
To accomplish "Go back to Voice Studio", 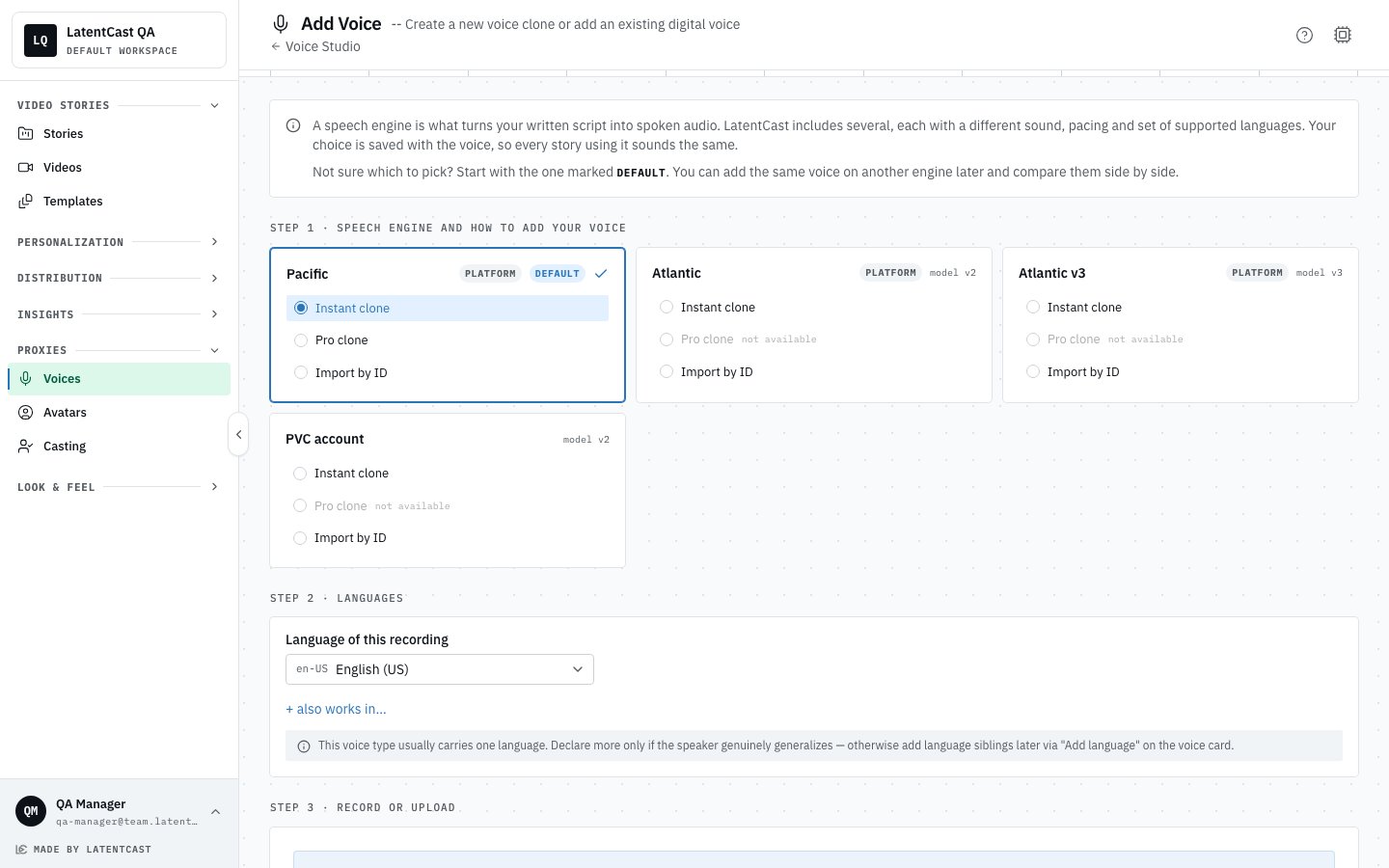I will pyautogui.click(x=315, y=46).
